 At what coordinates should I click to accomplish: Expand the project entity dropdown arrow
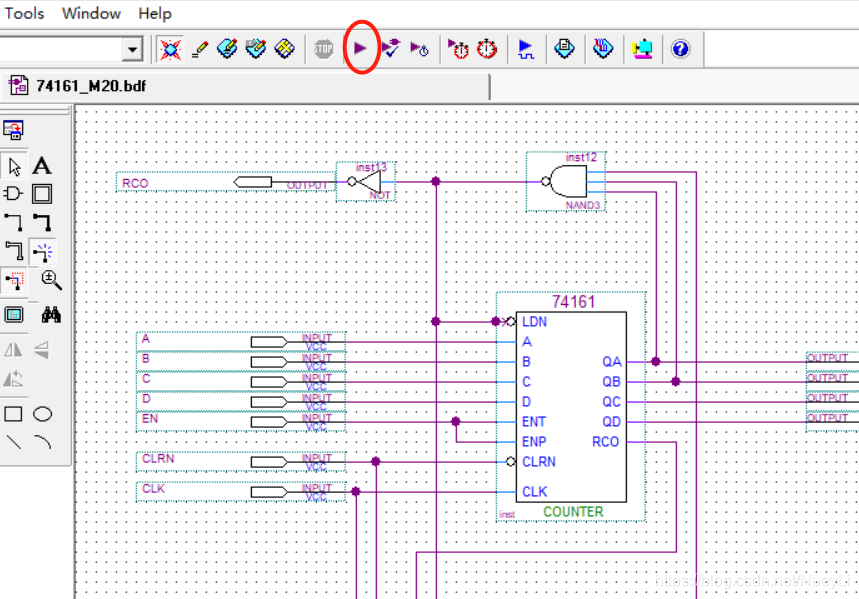tap(132, 49)
